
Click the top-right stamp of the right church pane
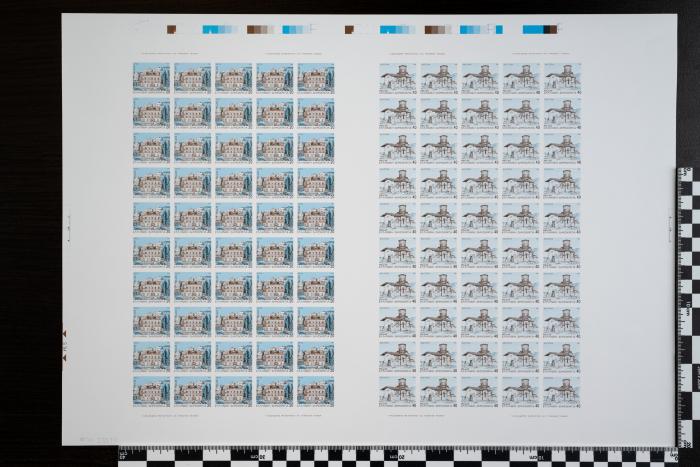click(x=562, y=78)
